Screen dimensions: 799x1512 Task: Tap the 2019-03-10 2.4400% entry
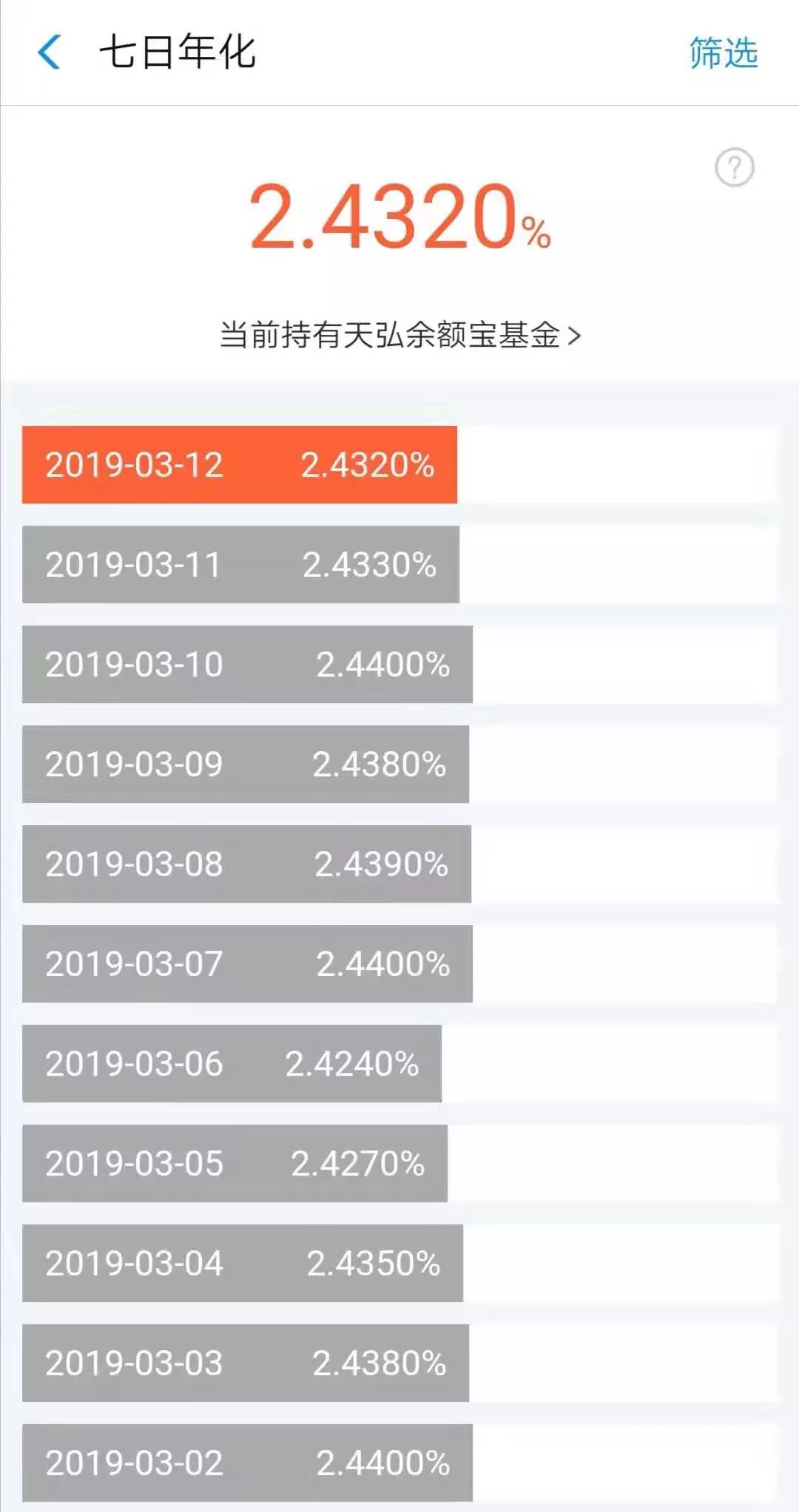[247, 665]
